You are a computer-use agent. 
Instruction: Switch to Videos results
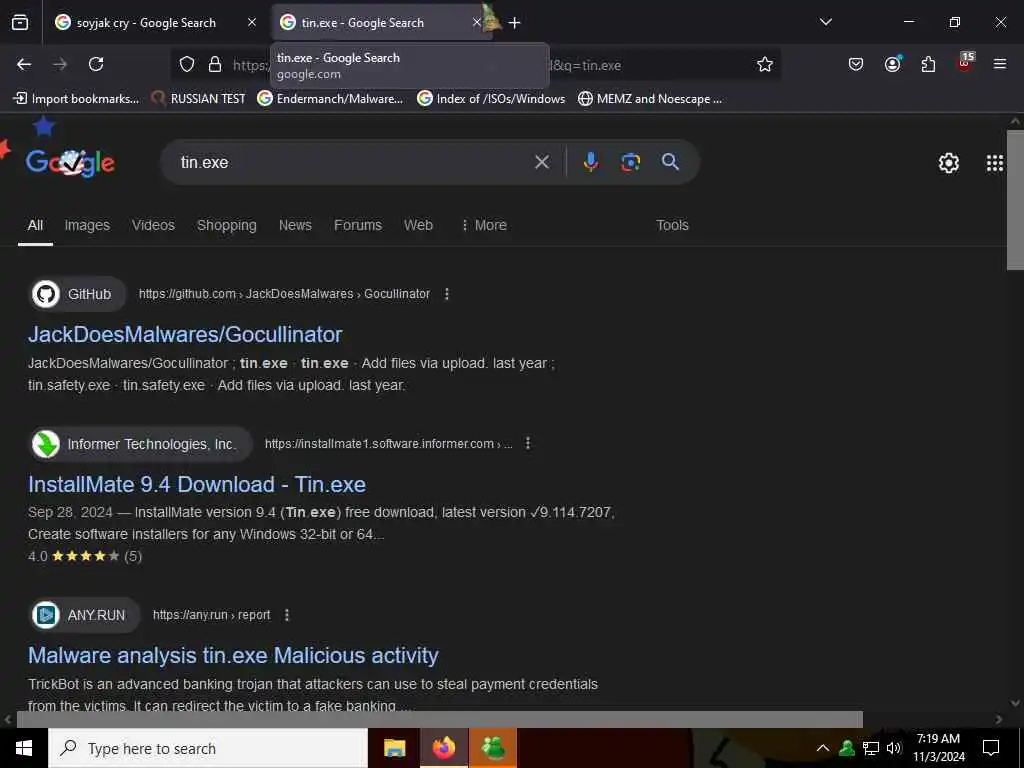pos(153,225)
